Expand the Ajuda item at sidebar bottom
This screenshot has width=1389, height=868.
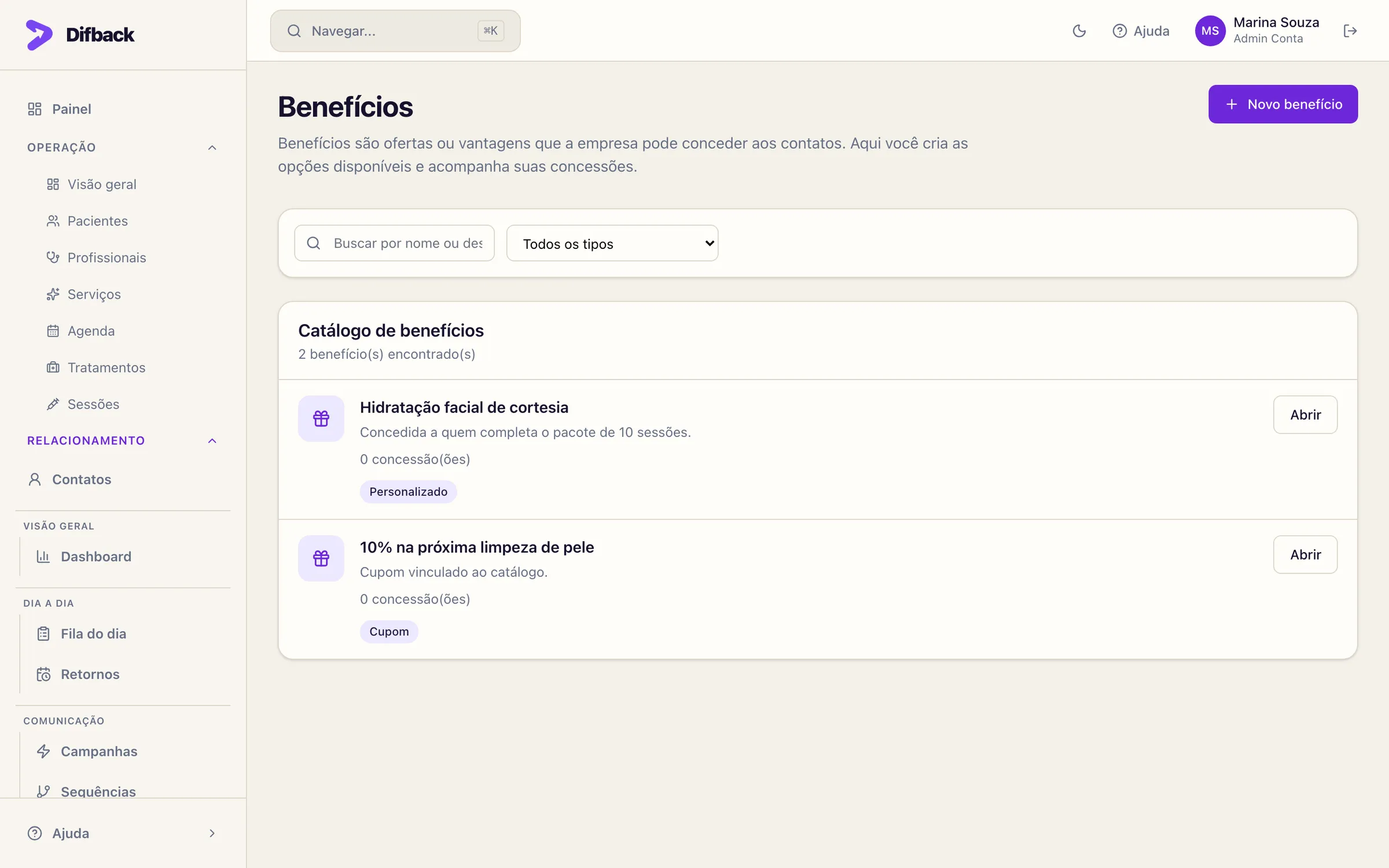[123, 833]
